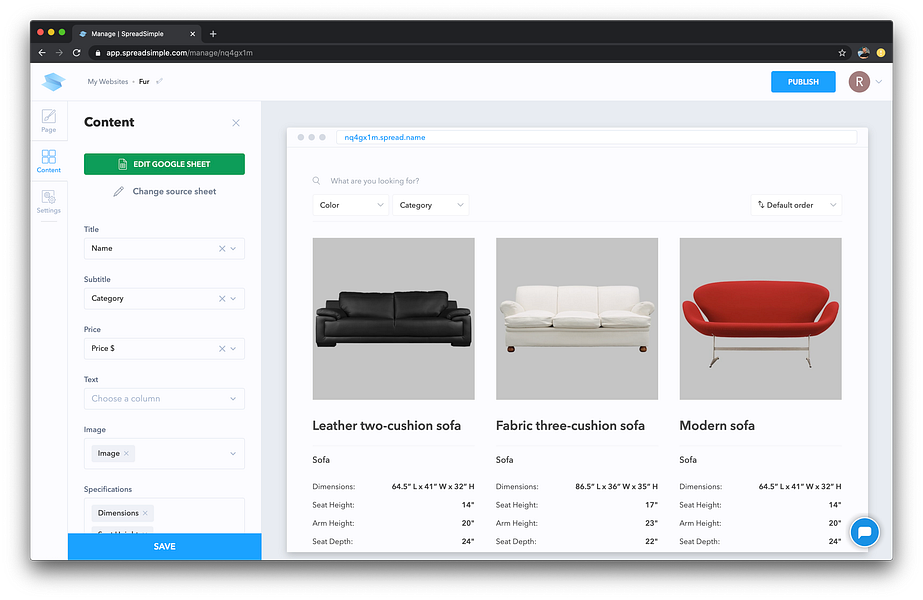Open the chat support bubble

(864, 532)
